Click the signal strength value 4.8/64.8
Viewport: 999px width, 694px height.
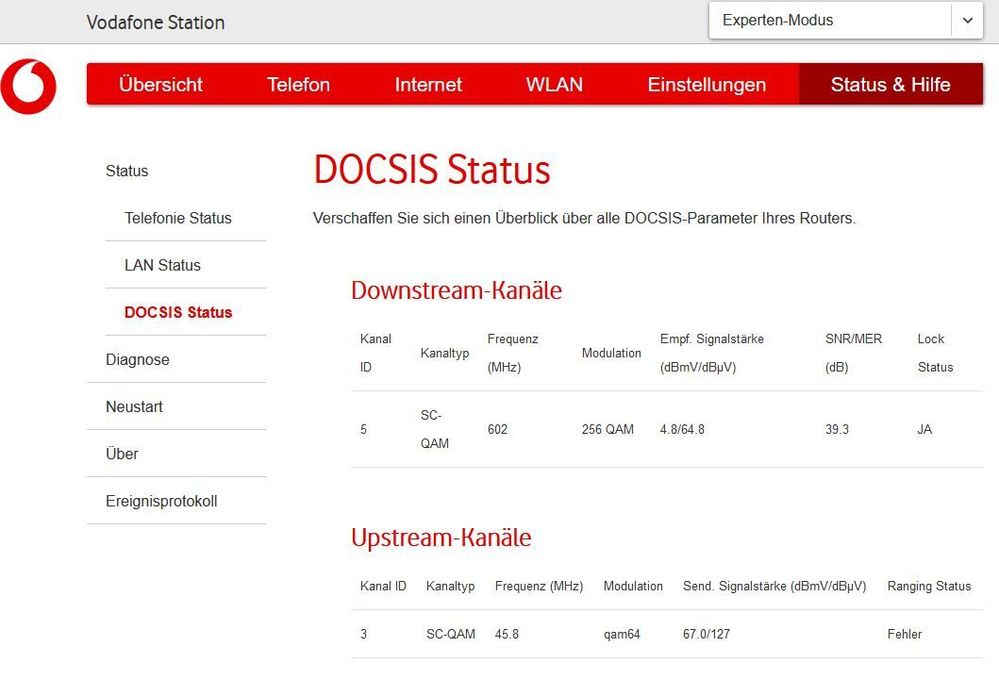[682, 430]
